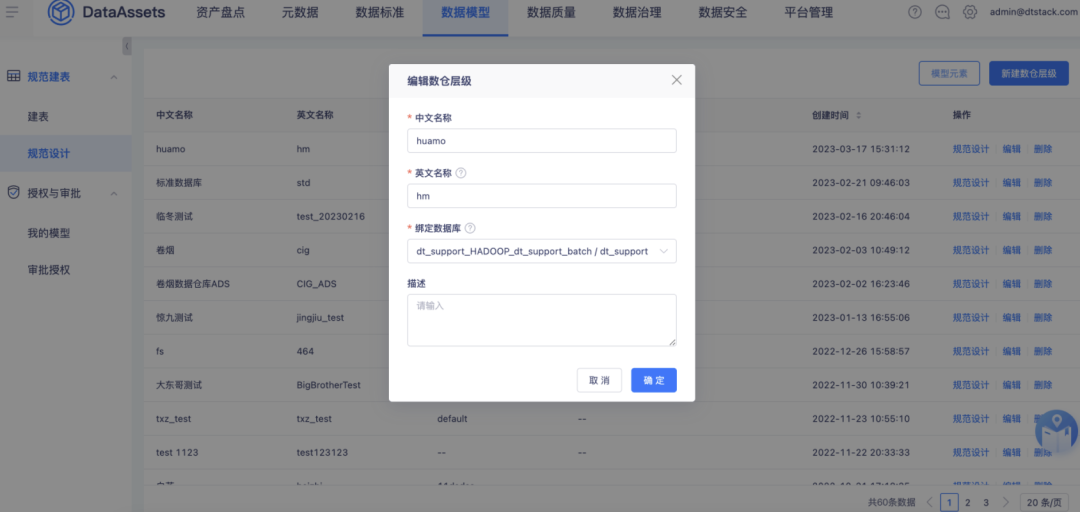1080x512 pixels.
Task: Click the help icon beside 英文名称
Action: (461, 173)
